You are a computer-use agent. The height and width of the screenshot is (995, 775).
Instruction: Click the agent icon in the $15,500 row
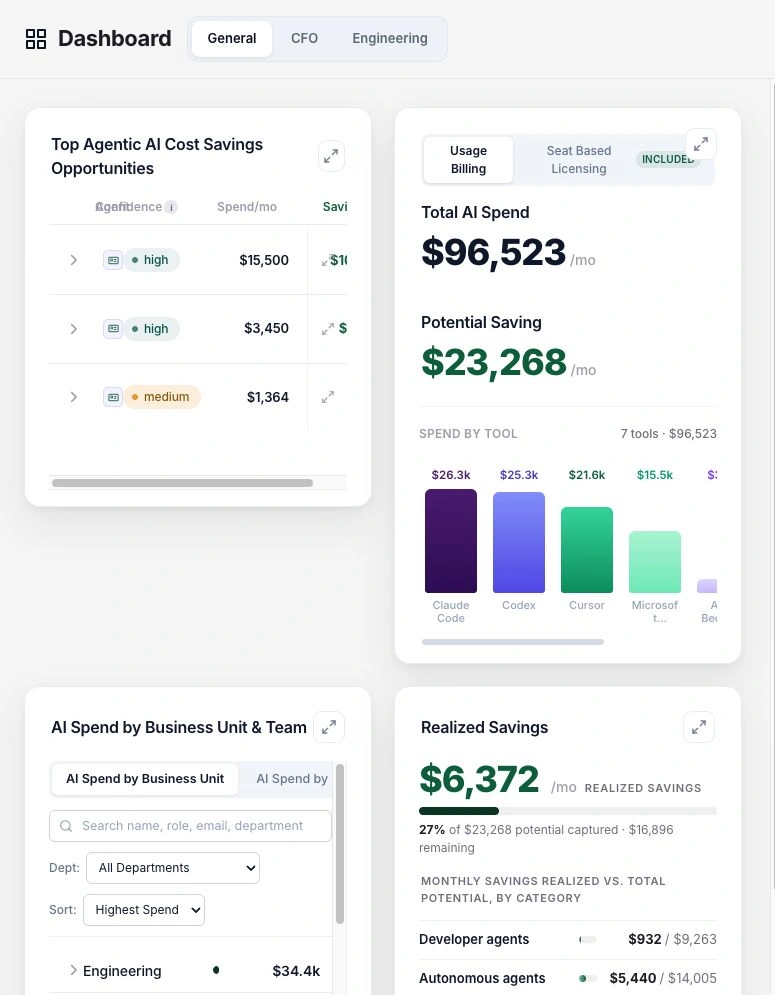pos(113,260)
